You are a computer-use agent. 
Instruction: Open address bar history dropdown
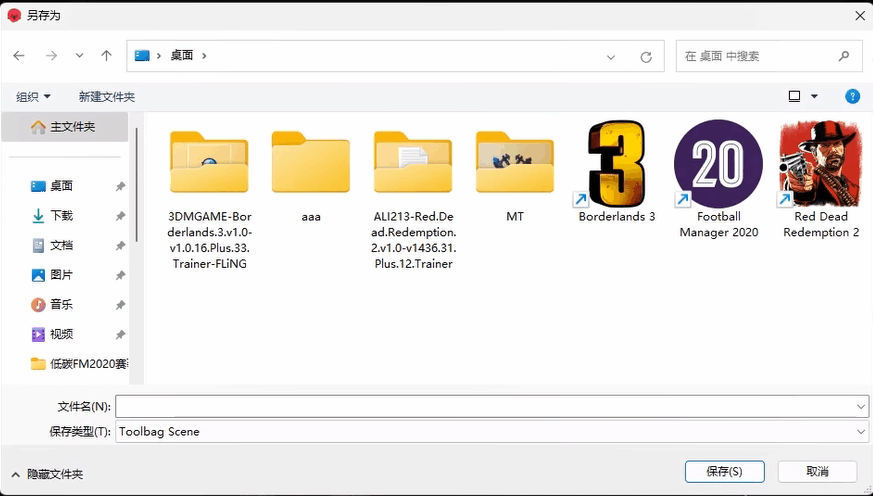(611, 57)
